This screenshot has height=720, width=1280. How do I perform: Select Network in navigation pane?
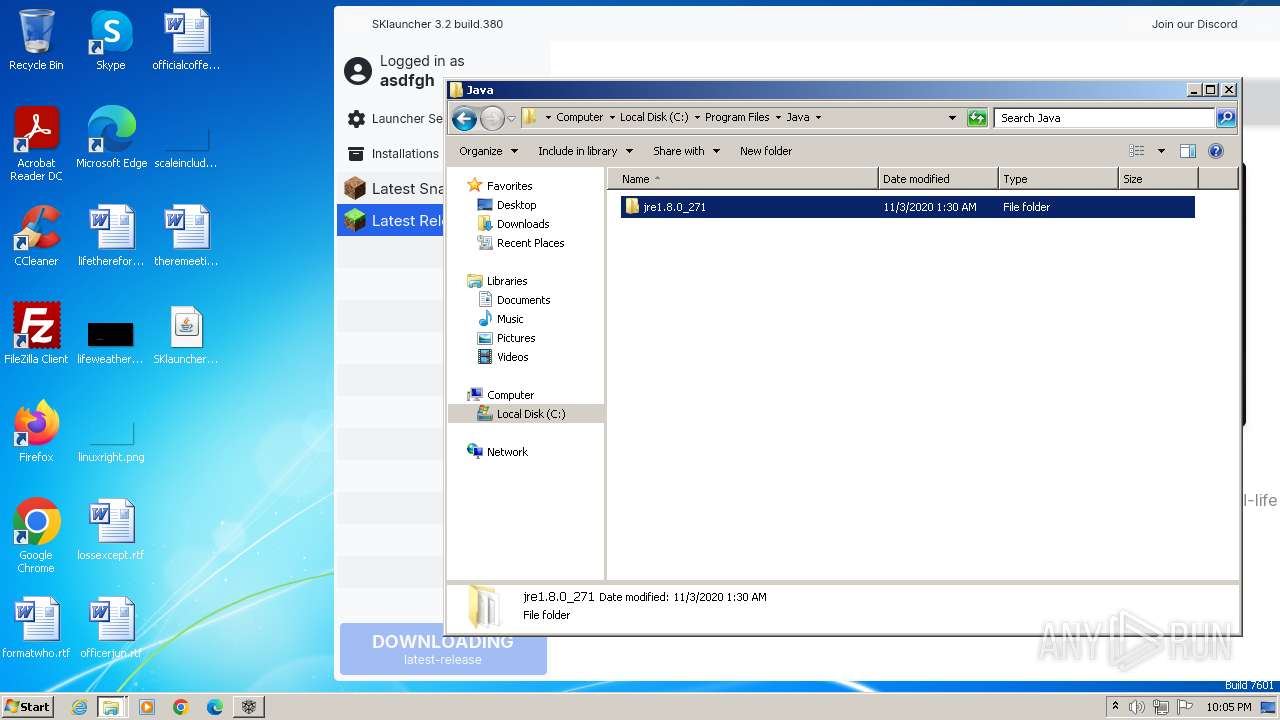[x=507, y=452]
